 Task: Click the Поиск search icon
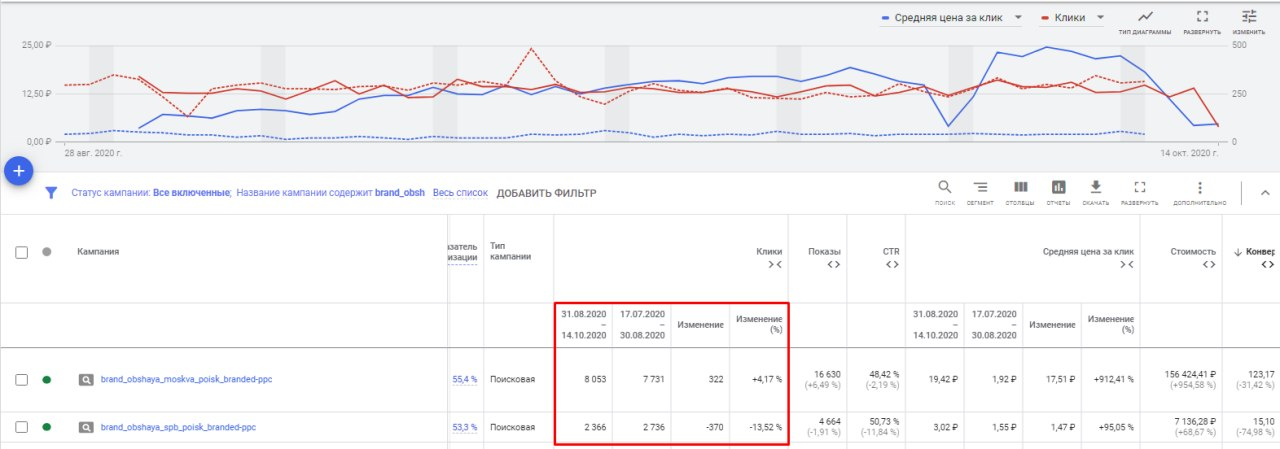(x=944, y=187)
